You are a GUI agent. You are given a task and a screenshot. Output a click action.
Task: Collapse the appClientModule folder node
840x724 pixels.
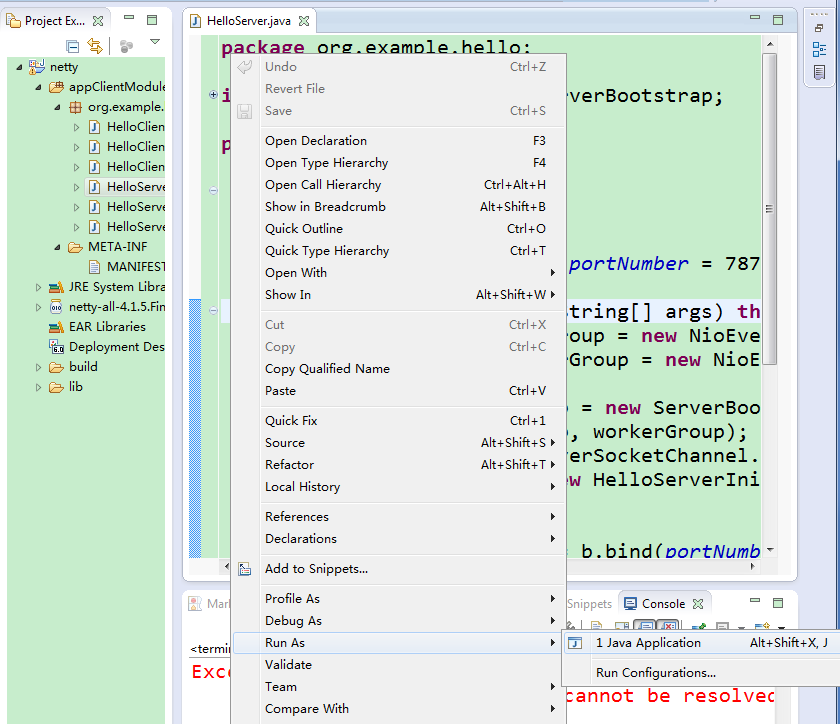[38, 87]
